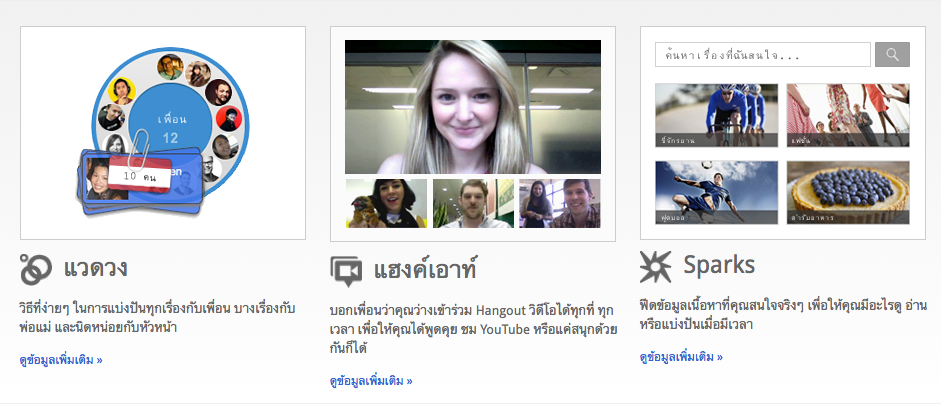The width and height of the screenshot is (941, 404).
Task: Open the football bicycle-kick thumbnail
Action: click(716, 192)
